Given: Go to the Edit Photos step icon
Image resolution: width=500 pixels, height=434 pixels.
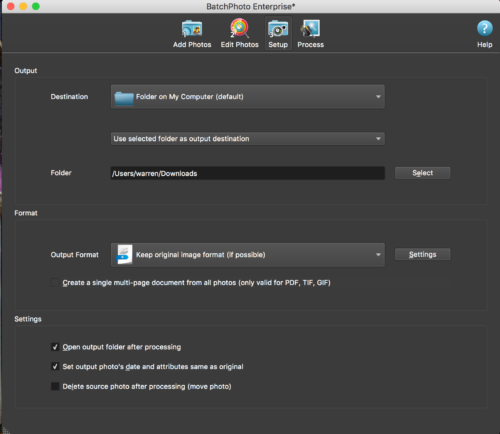Looking at the screenshot, I should [239, 28].
